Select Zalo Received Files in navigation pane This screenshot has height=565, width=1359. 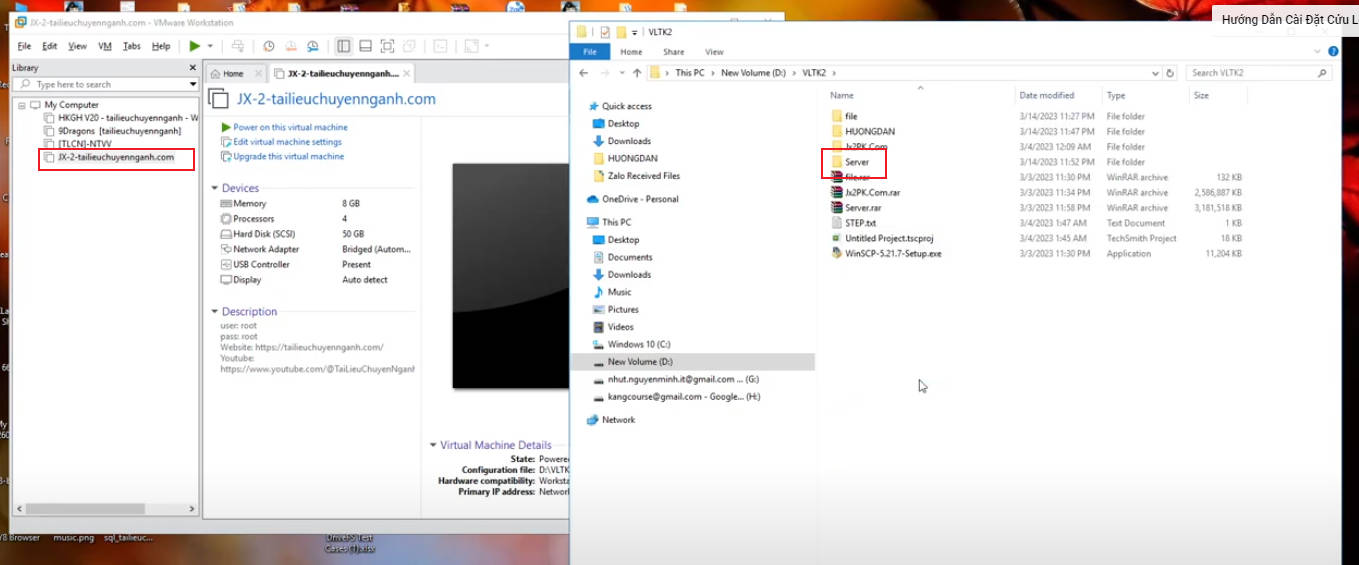[x=643, y=176]
